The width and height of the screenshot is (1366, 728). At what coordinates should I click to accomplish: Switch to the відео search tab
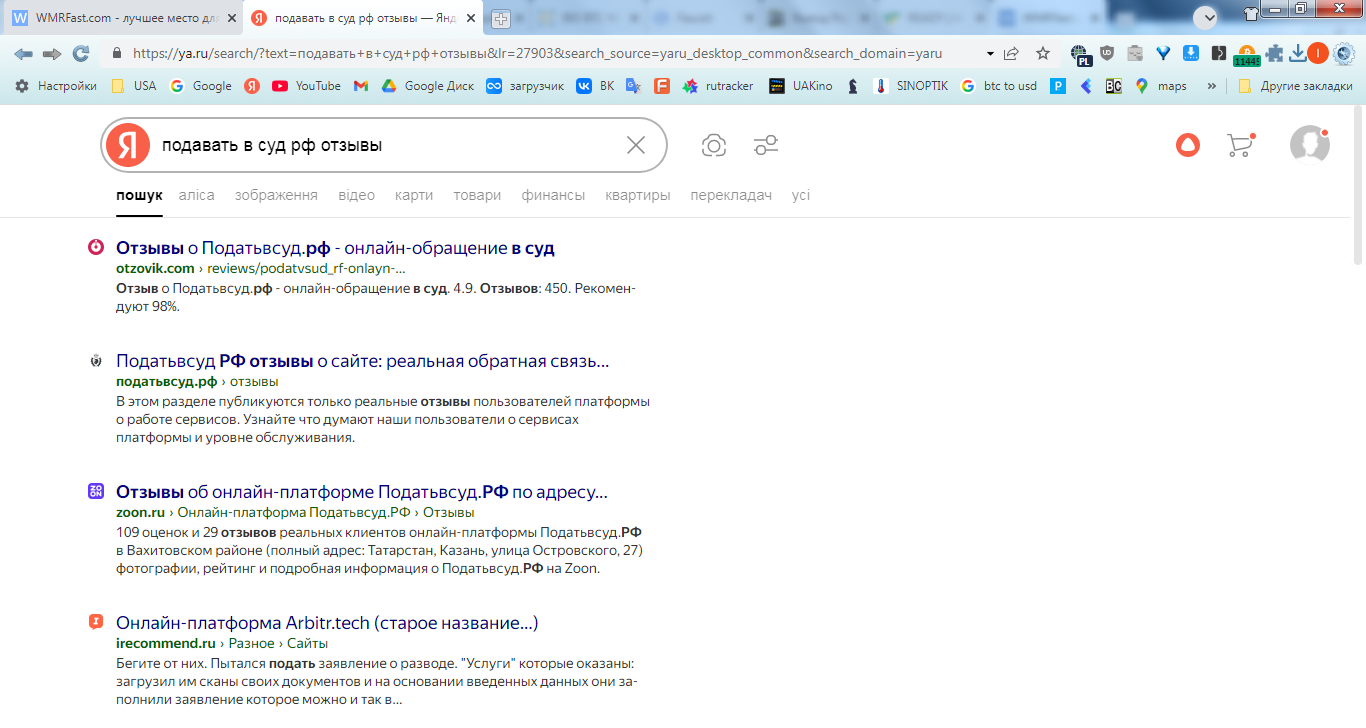point(356,195)
